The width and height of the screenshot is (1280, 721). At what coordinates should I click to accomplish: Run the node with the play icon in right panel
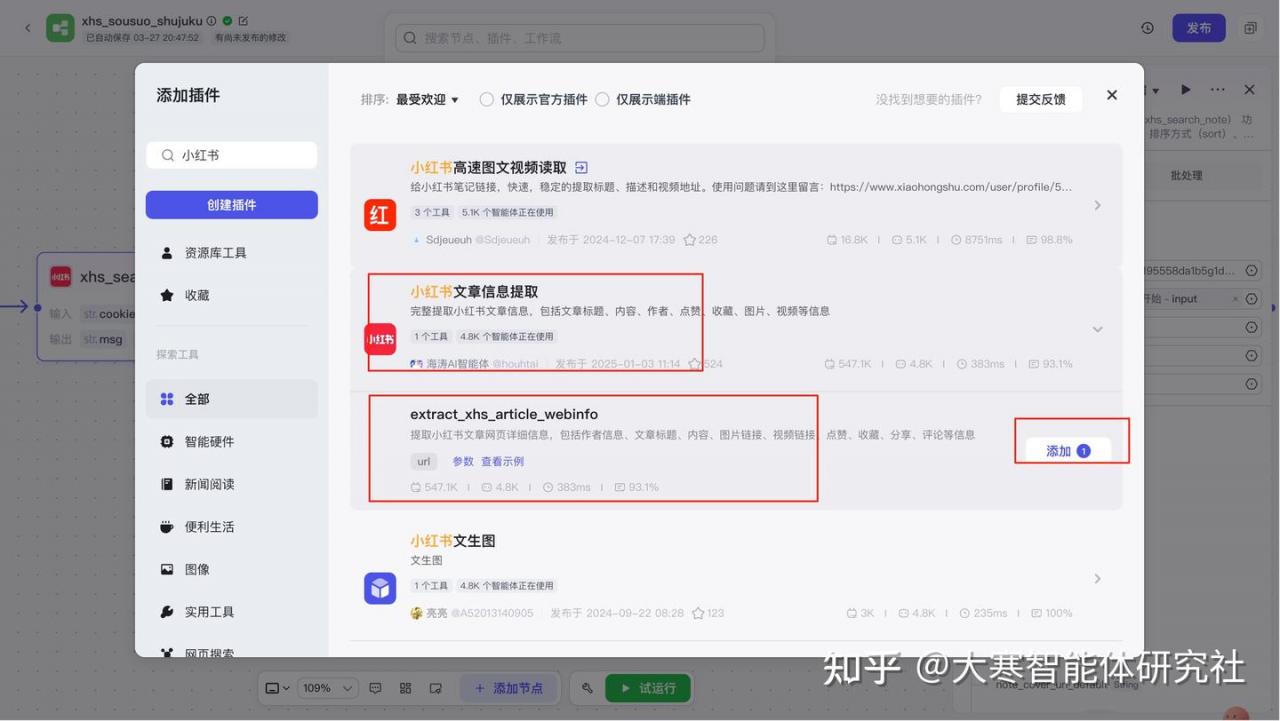coord(1185,90)
